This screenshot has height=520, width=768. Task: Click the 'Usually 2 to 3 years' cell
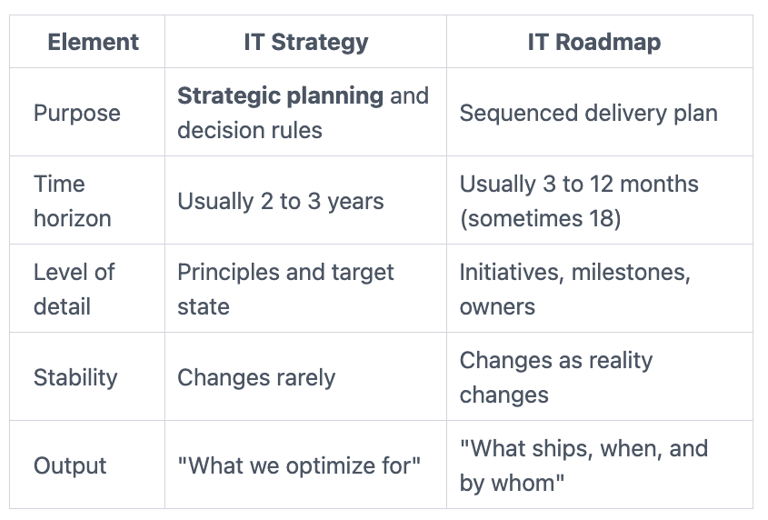pyautogui.click(x=280, y=201)
